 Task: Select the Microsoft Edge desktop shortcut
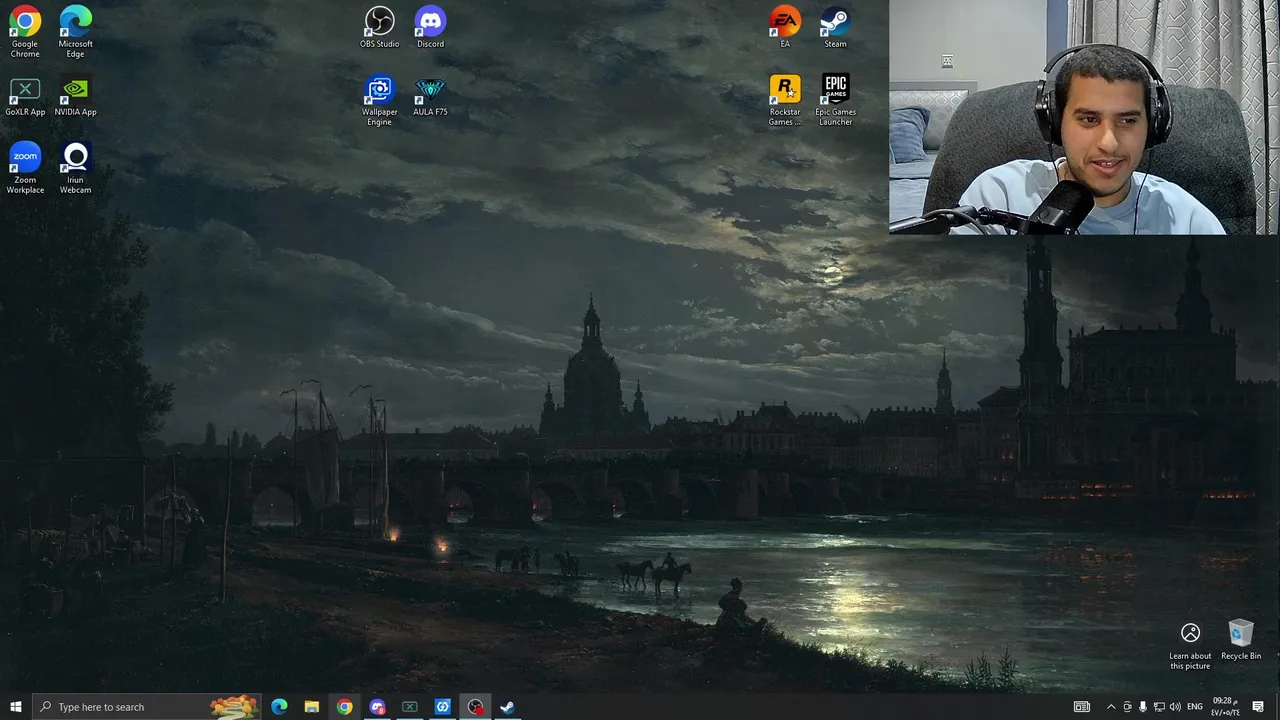coord(75,32)
